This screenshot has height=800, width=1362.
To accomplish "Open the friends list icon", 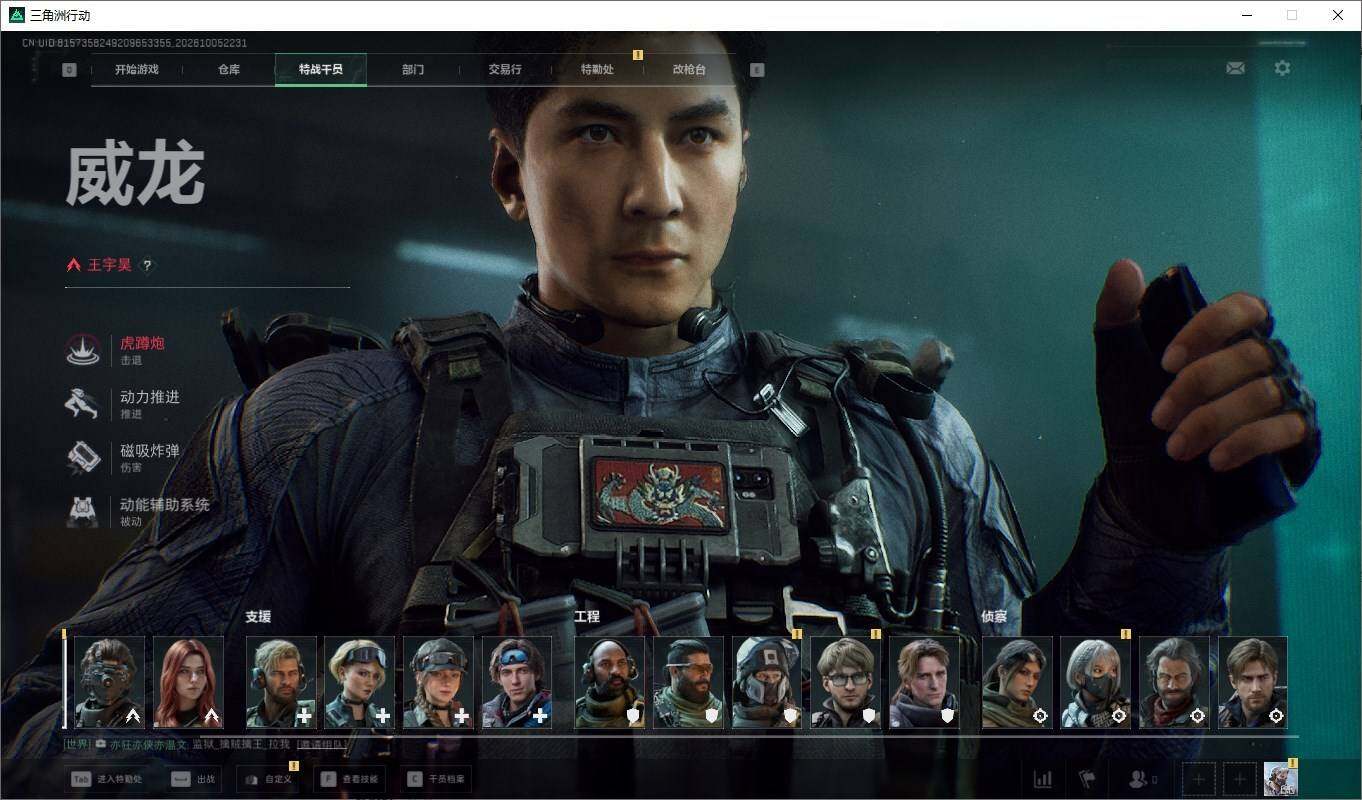I will click(x=1142, y=779).
